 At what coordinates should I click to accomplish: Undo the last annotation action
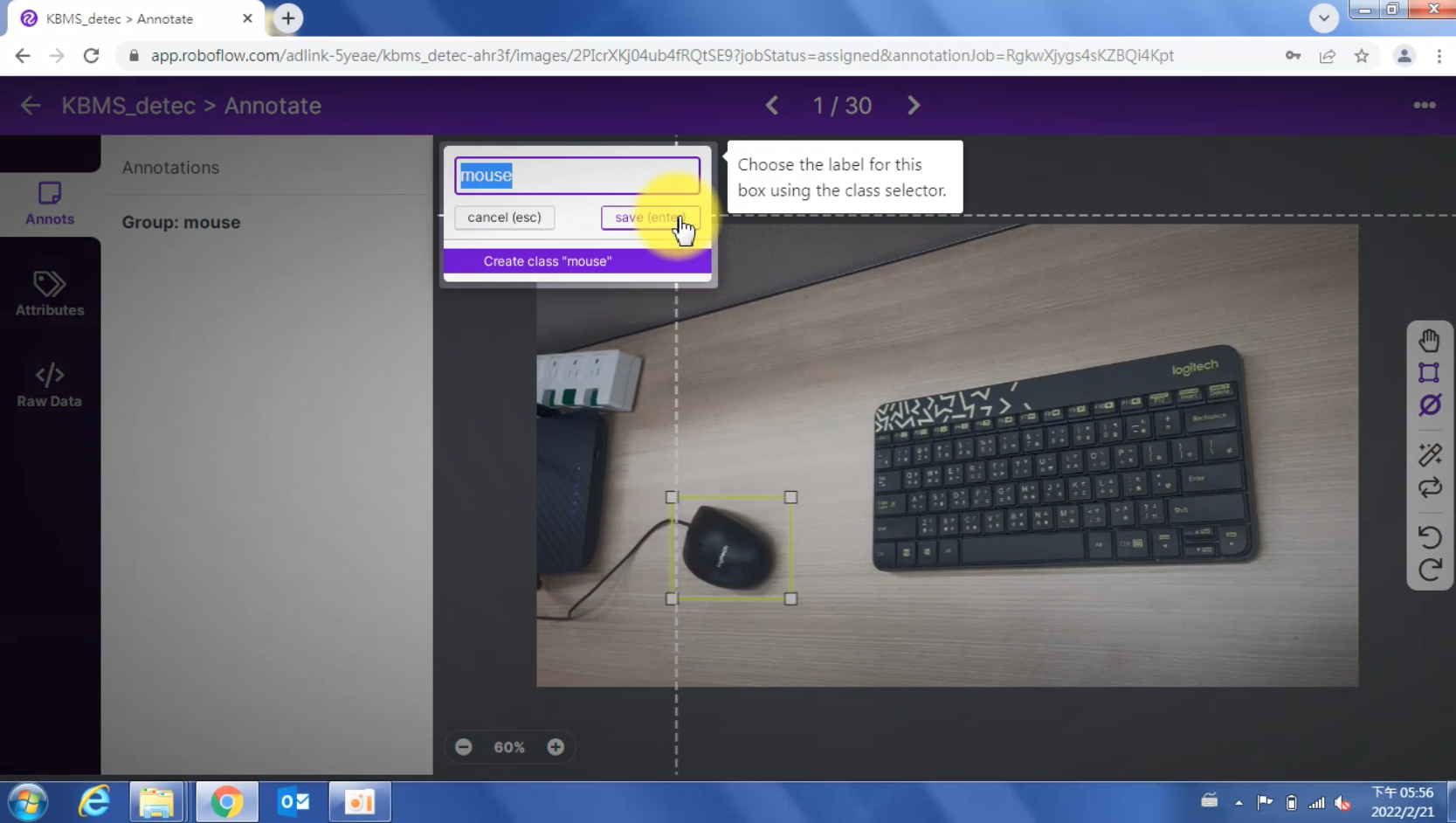click(x=1429, y=536)
